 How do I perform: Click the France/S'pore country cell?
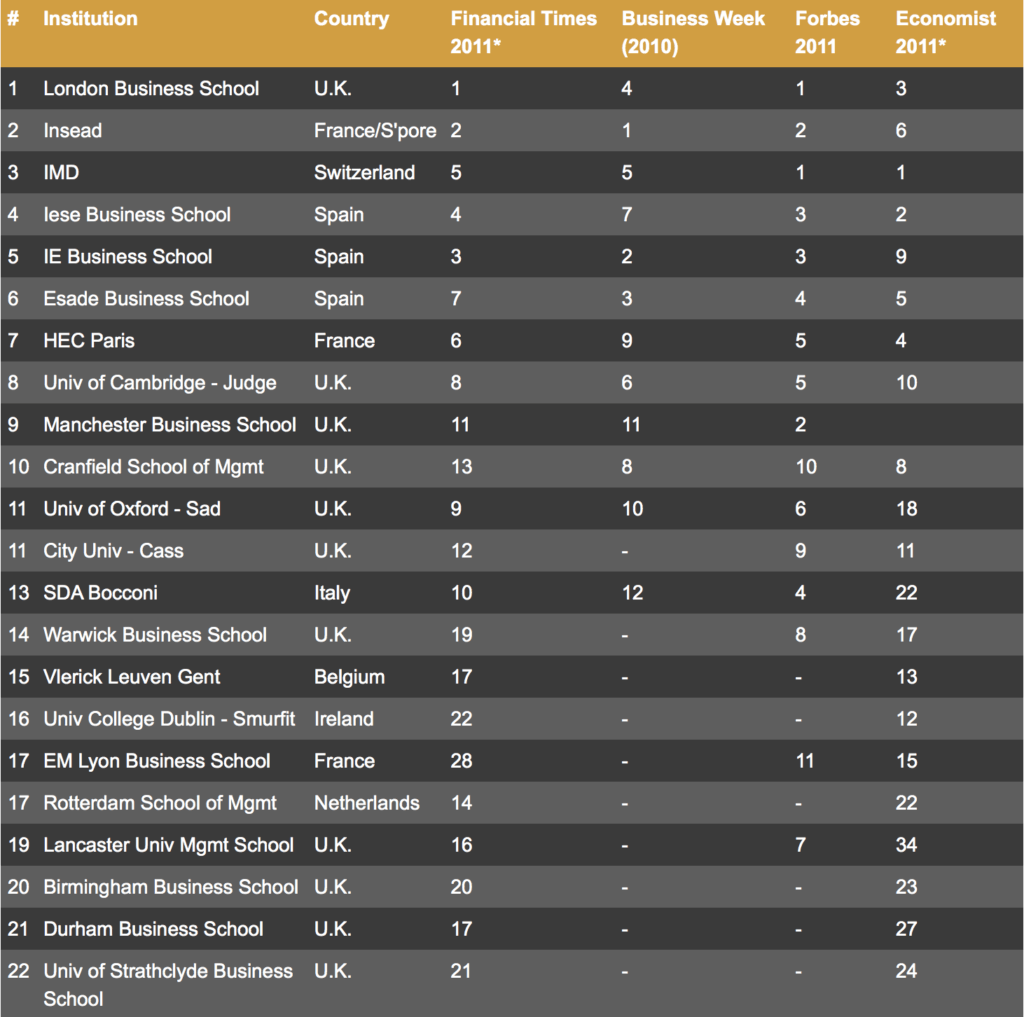pyautogui.click(x=375, y=131)
